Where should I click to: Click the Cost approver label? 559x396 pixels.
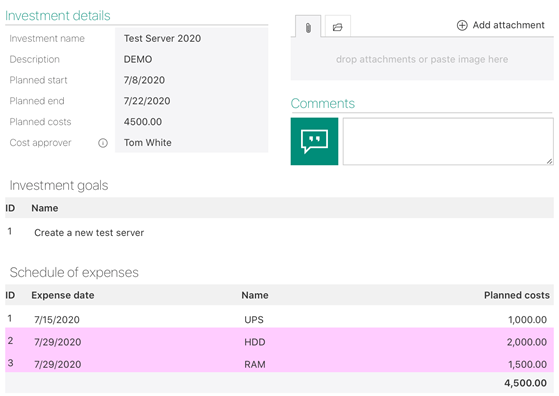pyautogui.click(x=40, y=143)
